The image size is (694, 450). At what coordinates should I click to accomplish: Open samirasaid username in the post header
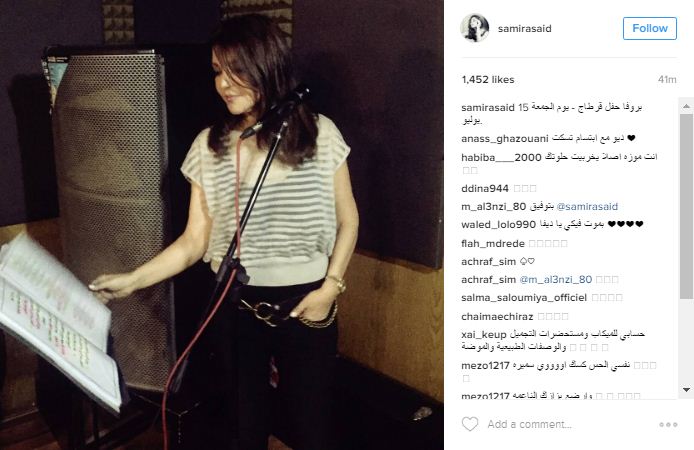(524, 29)
